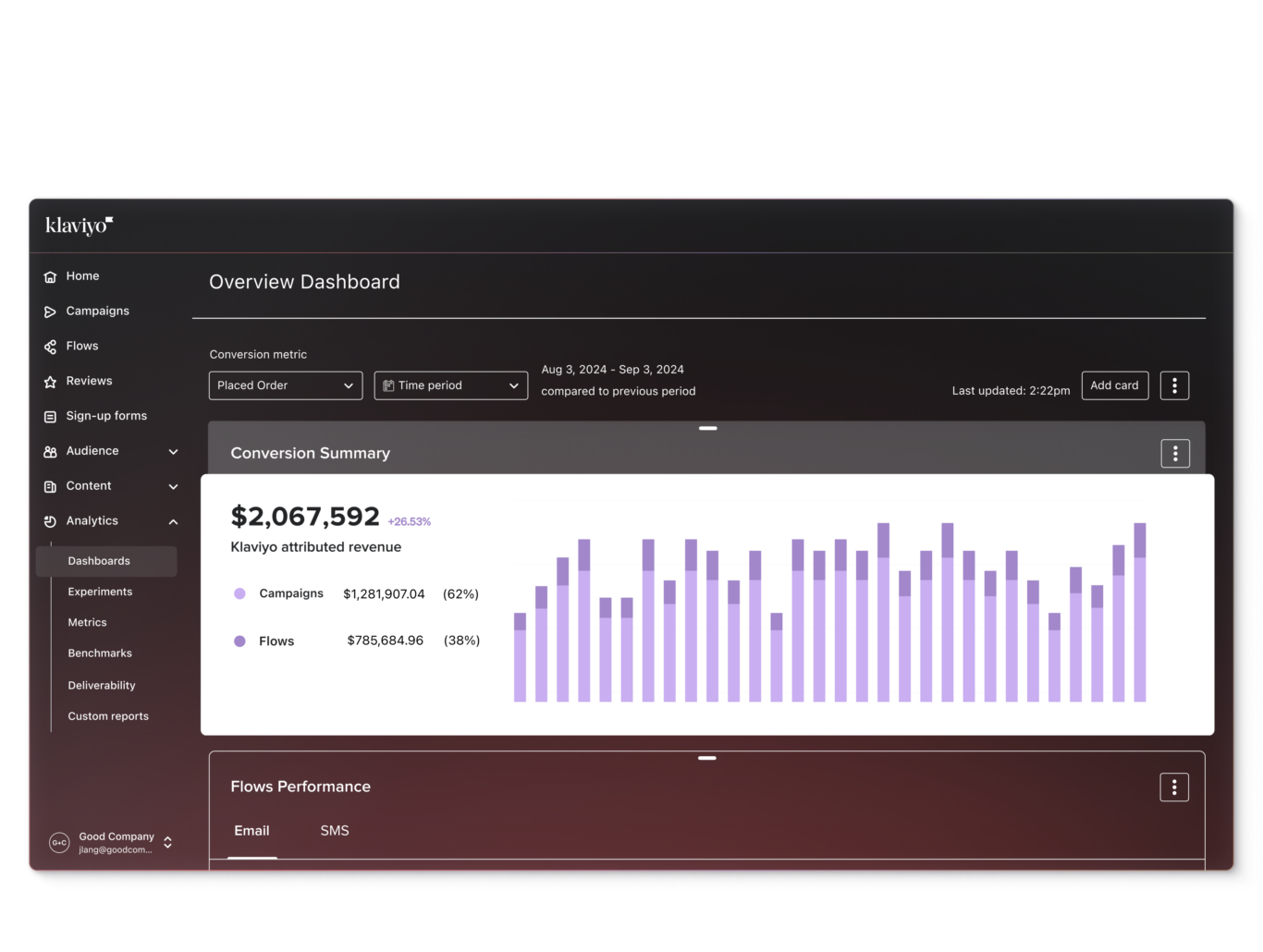
Task: Click the Audience people icon
Action: [49, 451]
